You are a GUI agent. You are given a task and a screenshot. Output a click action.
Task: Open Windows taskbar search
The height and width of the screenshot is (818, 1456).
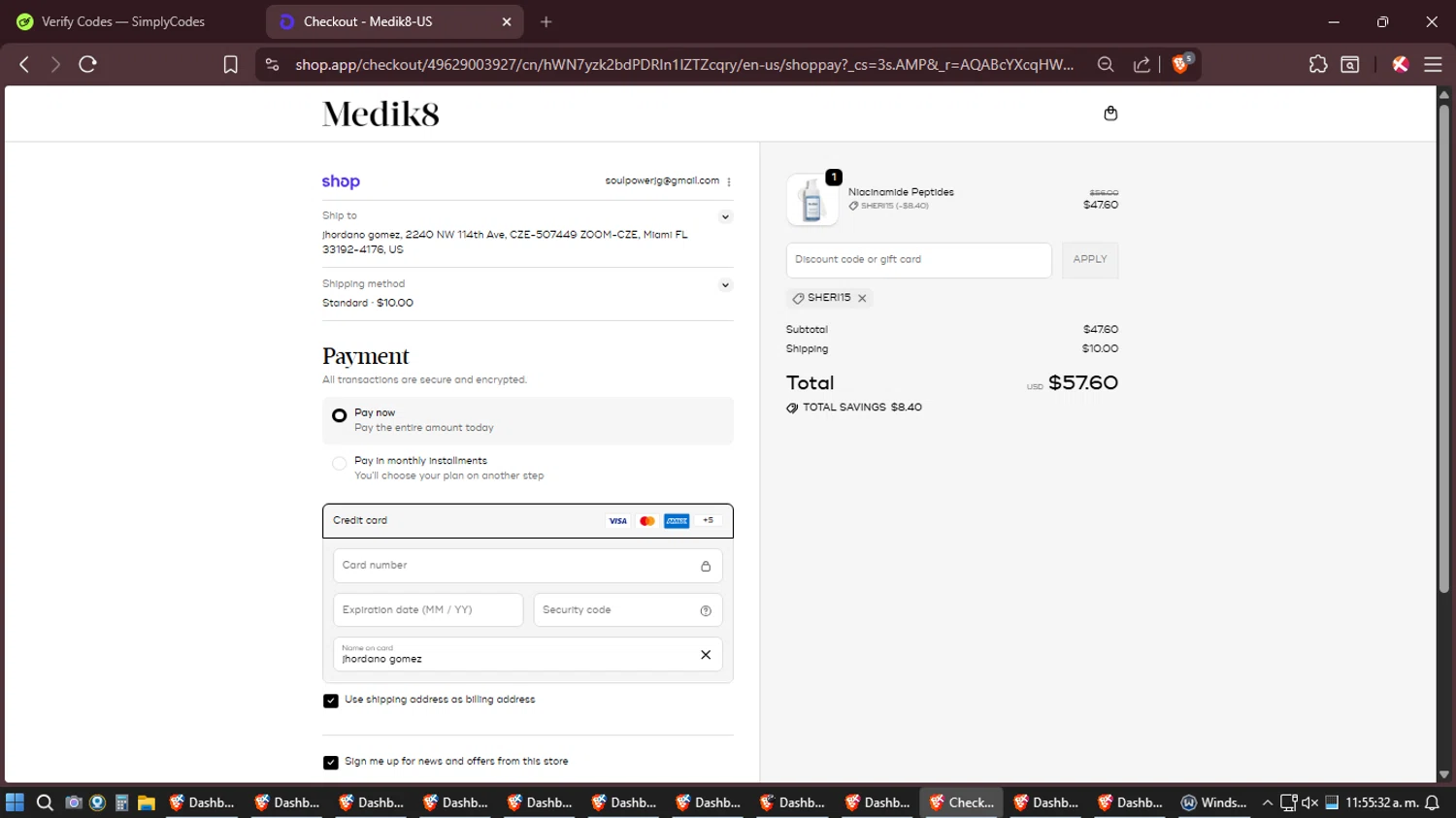tap(45, 802)
